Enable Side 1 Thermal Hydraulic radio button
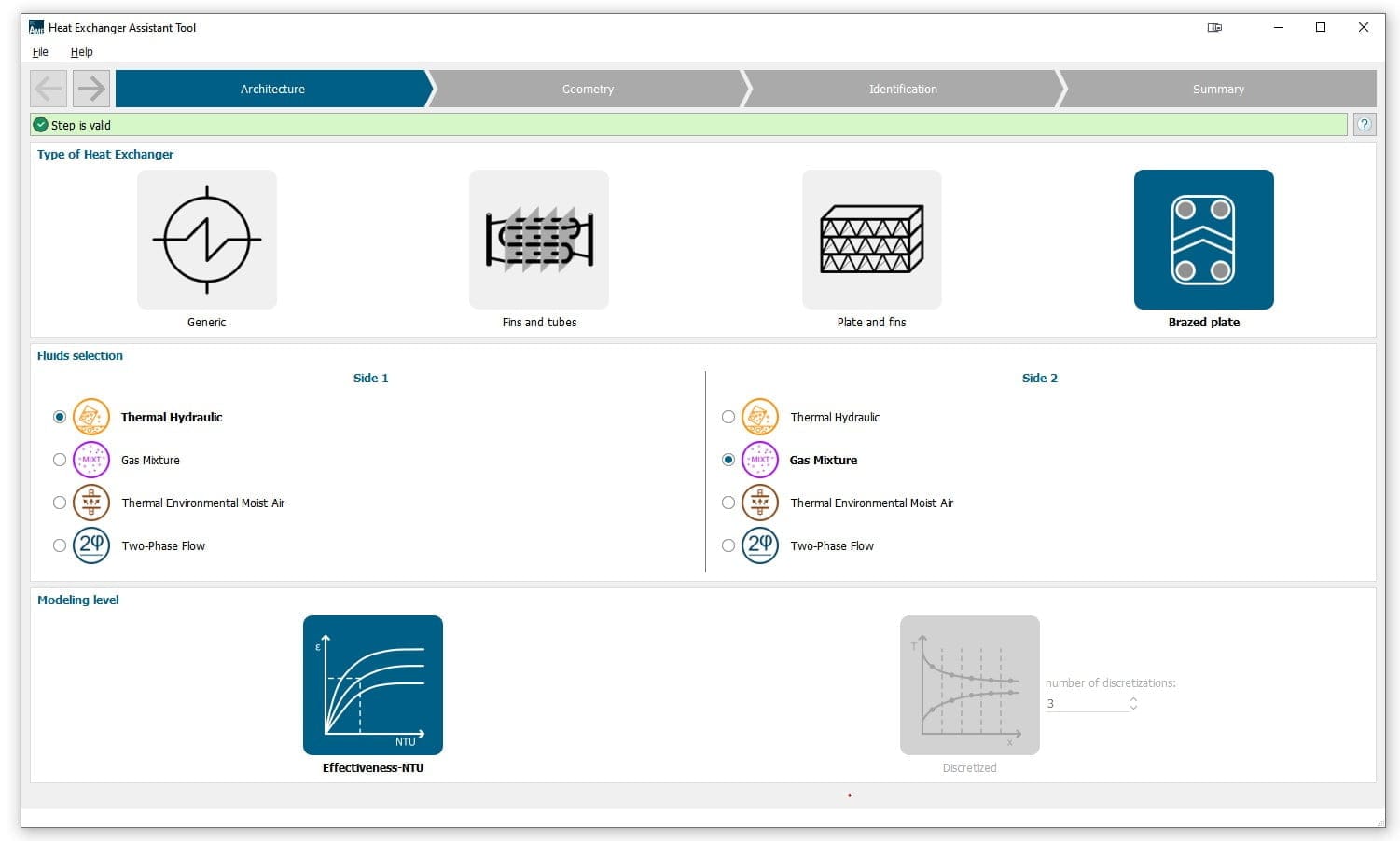 60,417
